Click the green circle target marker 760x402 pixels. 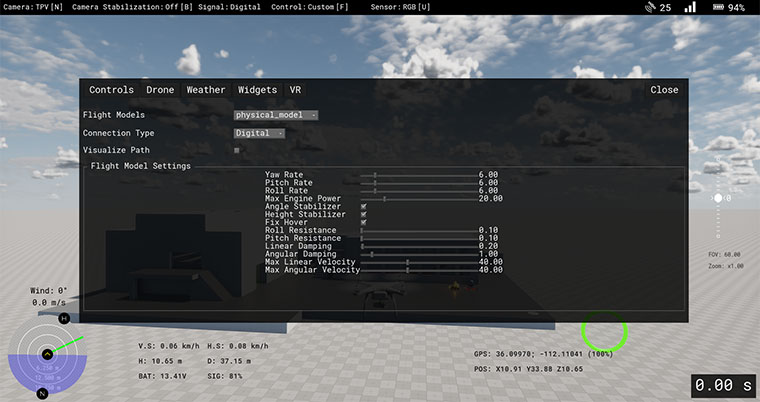tap(604, 330)
